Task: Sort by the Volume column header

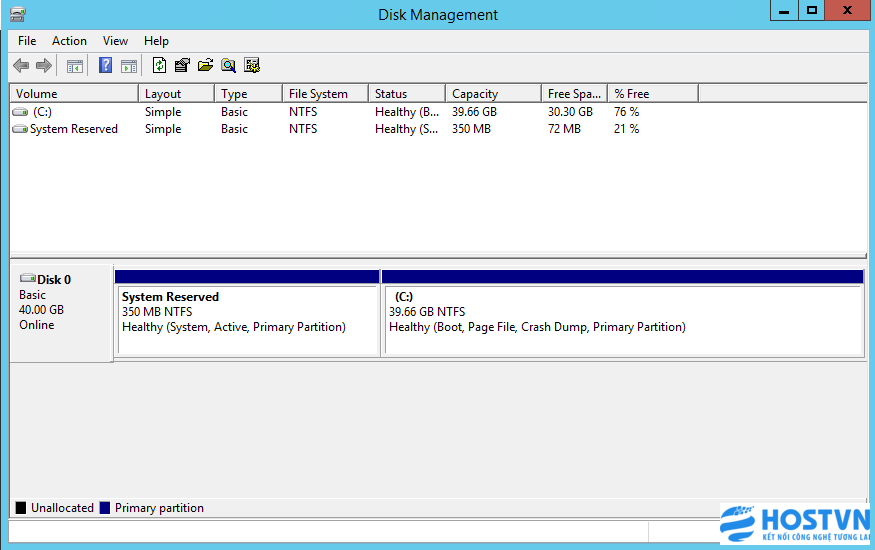Action: (x=74, y=94)
